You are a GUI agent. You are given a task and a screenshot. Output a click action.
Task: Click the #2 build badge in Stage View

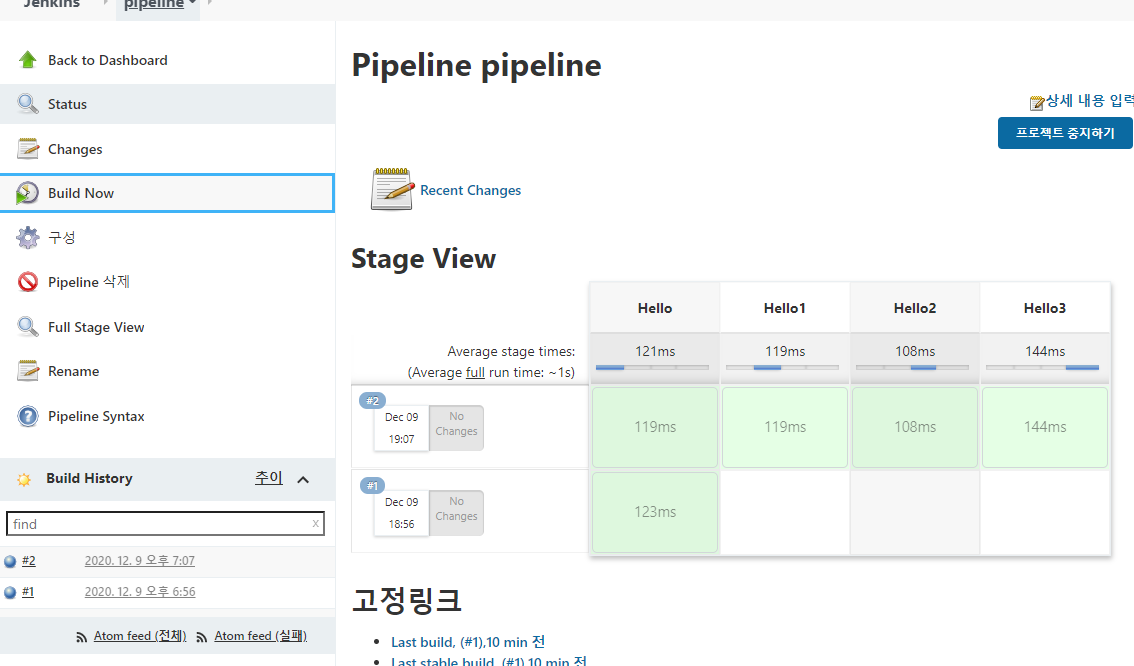372,401
